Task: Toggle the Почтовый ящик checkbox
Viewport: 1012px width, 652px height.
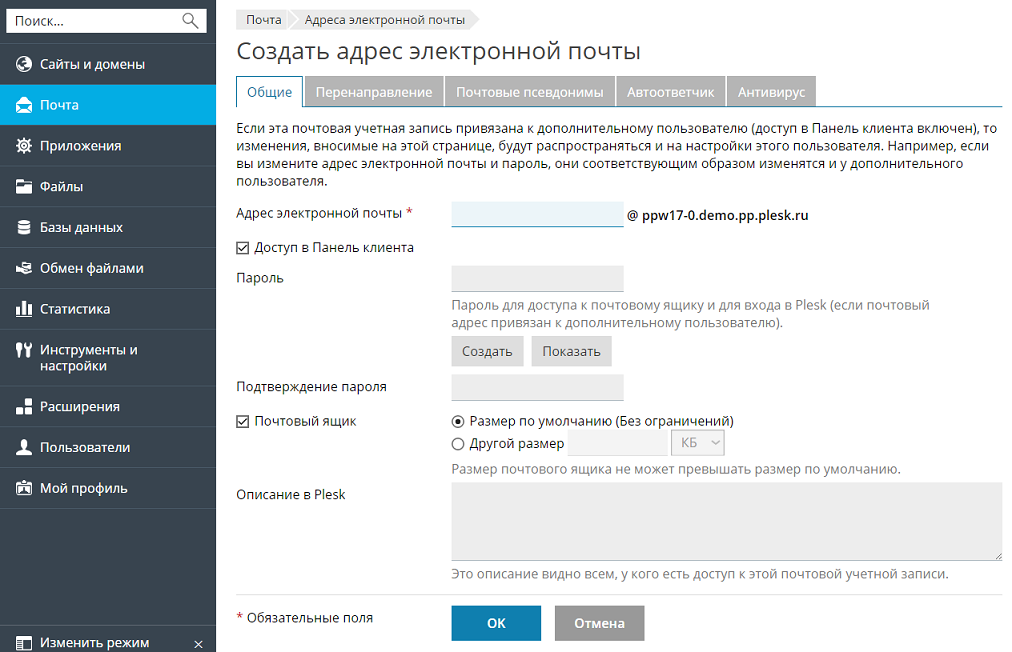Action: [x=242, y=422]
